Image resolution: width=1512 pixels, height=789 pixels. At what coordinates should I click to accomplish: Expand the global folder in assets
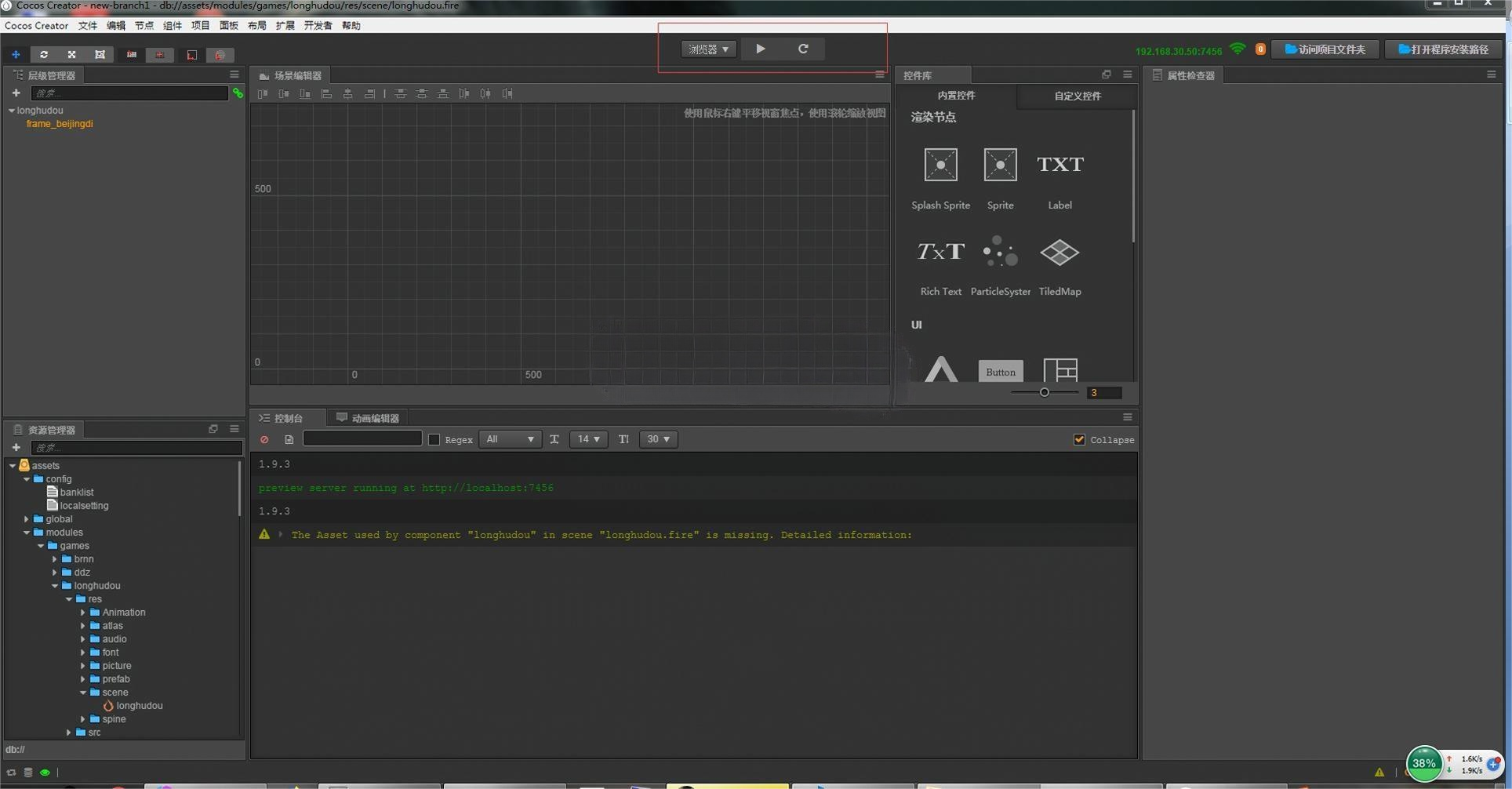tap(27, 519)
